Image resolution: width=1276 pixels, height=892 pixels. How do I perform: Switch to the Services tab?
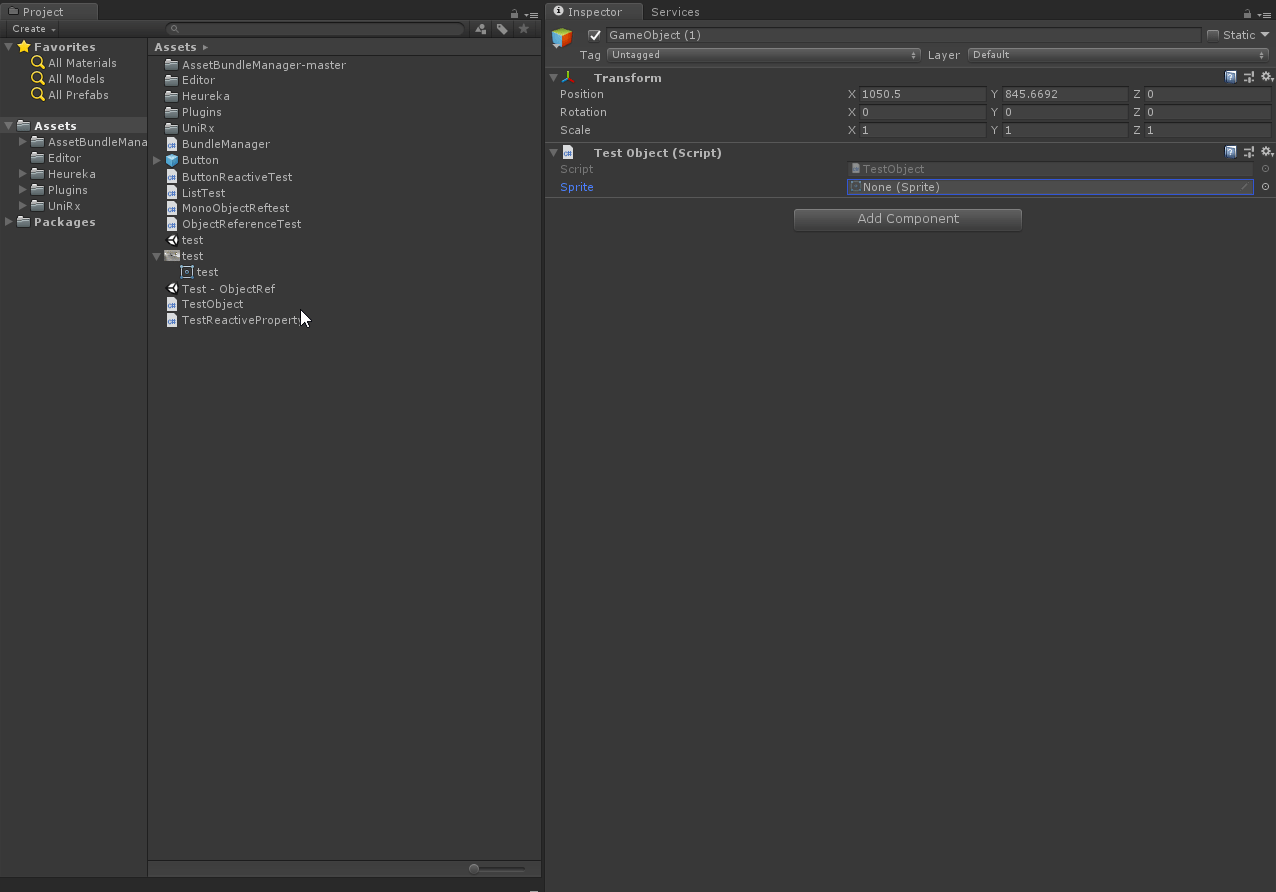click(x=675, y=12)
